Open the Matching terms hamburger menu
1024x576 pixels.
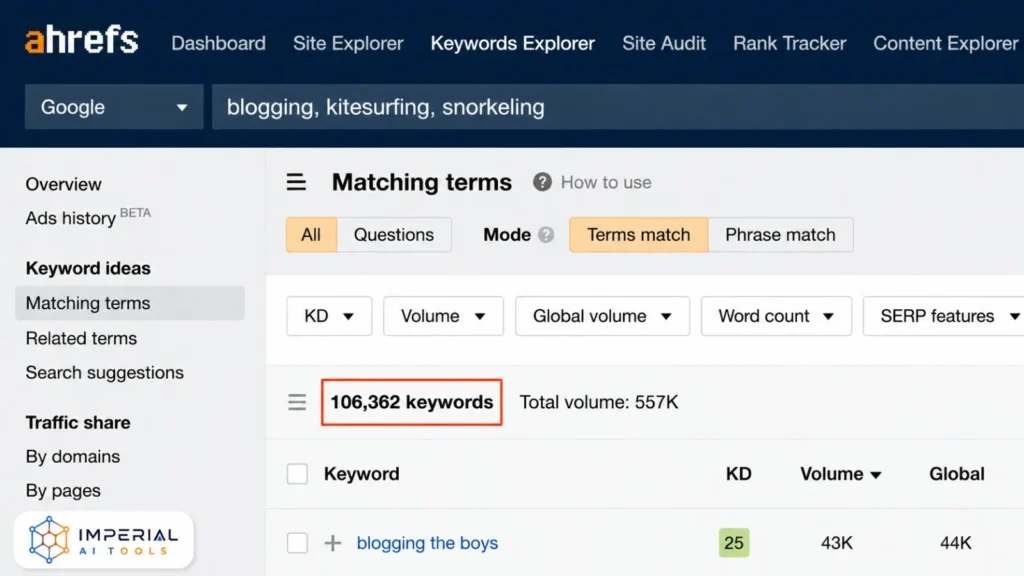point(296,182)
